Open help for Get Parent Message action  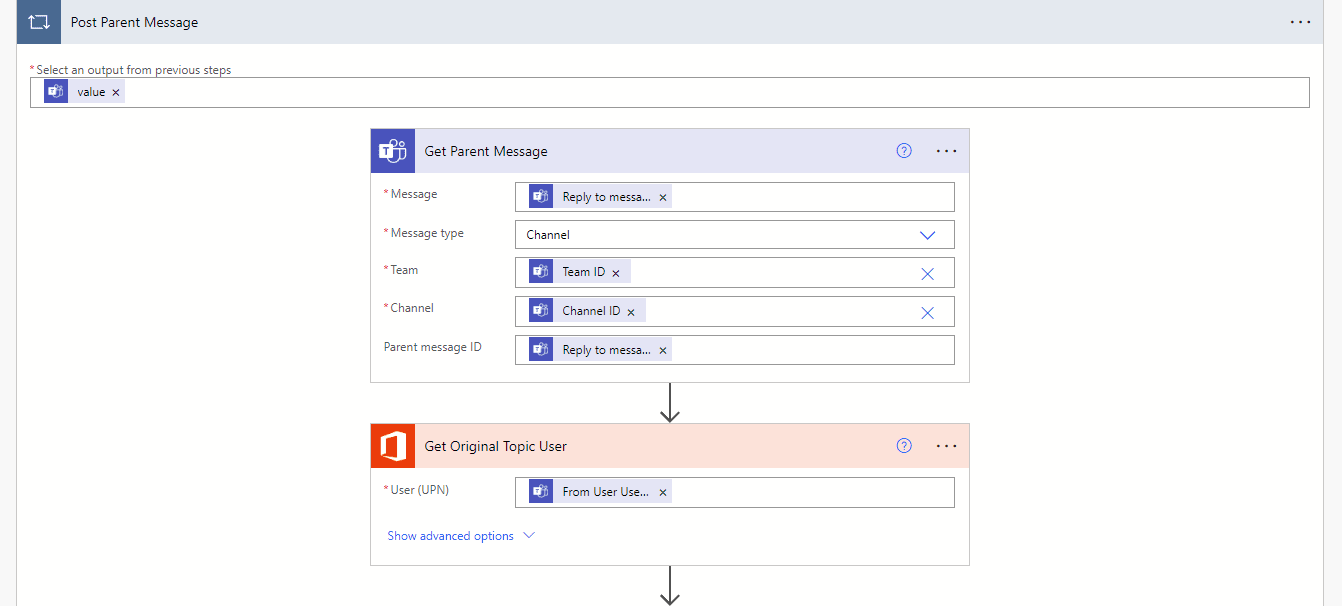point(904,151)
